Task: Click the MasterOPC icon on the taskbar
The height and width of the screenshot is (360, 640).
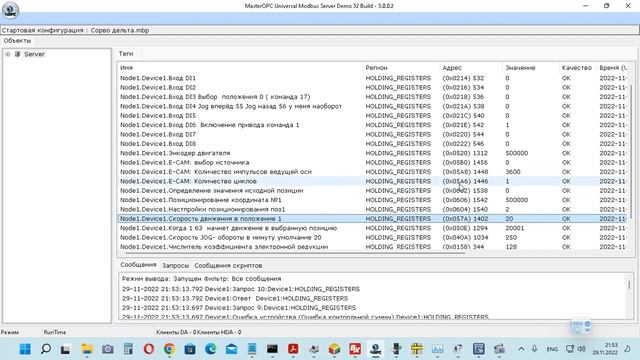Action: click(x=376, y=349)
